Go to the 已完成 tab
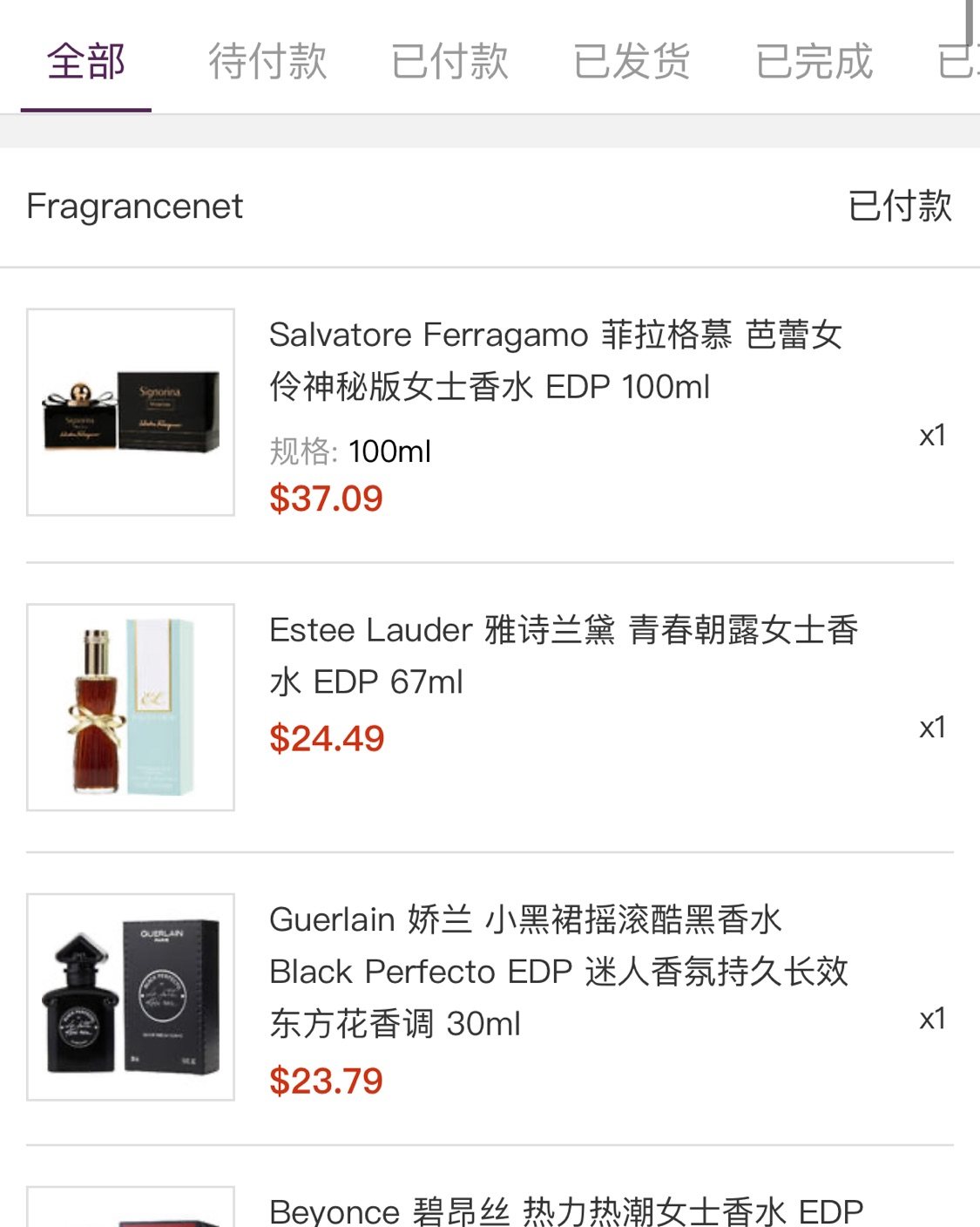Screen dimensions: 980x1227 coord(814,61)
